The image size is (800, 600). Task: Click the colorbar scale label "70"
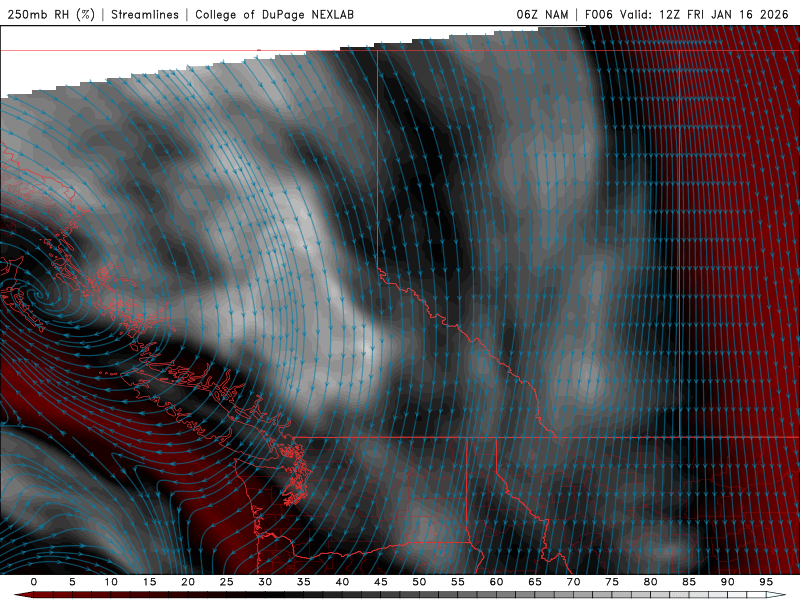tap(573, 582)
